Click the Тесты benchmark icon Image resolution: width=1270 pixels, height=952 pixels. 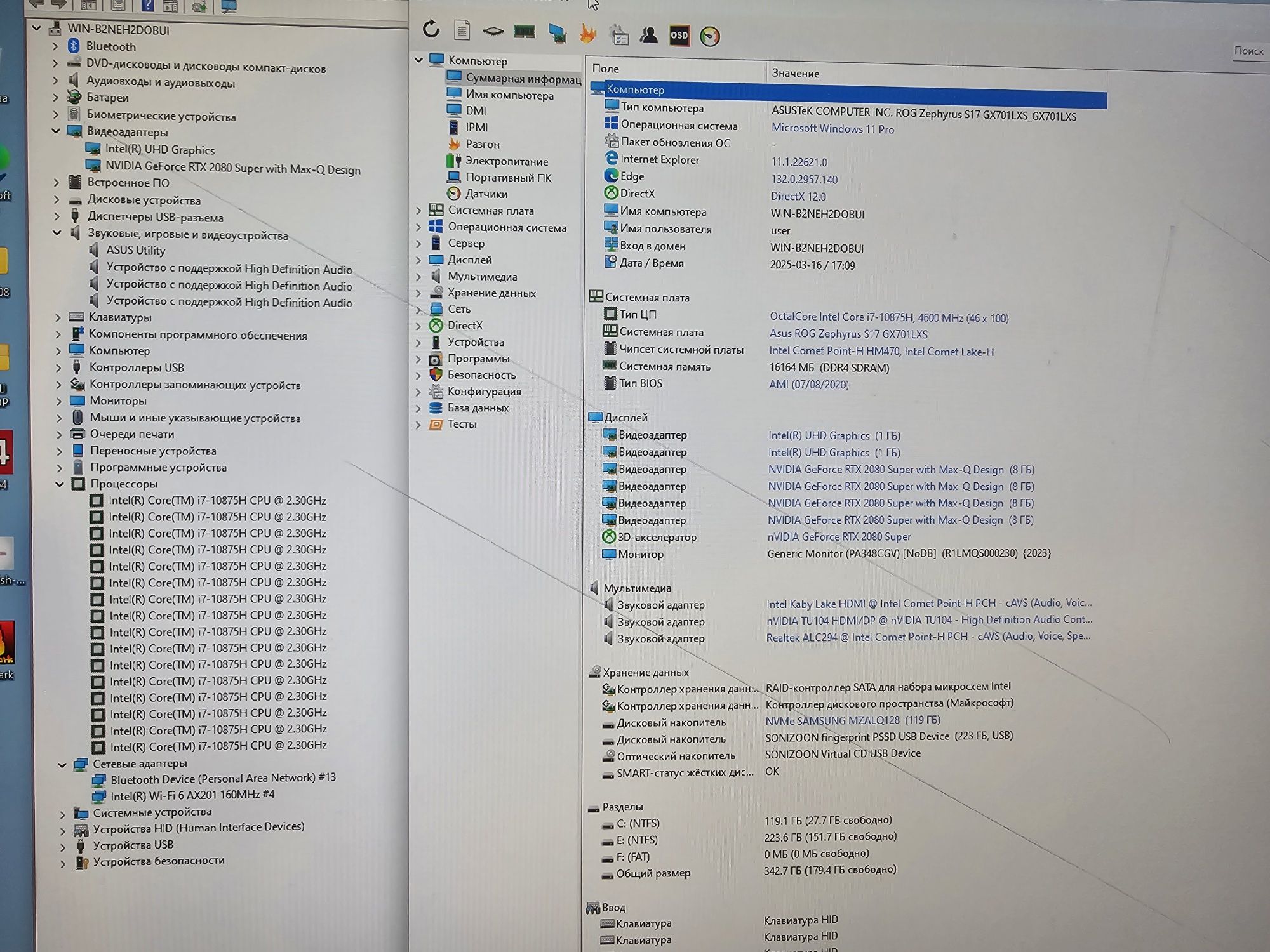pos(436,424)
